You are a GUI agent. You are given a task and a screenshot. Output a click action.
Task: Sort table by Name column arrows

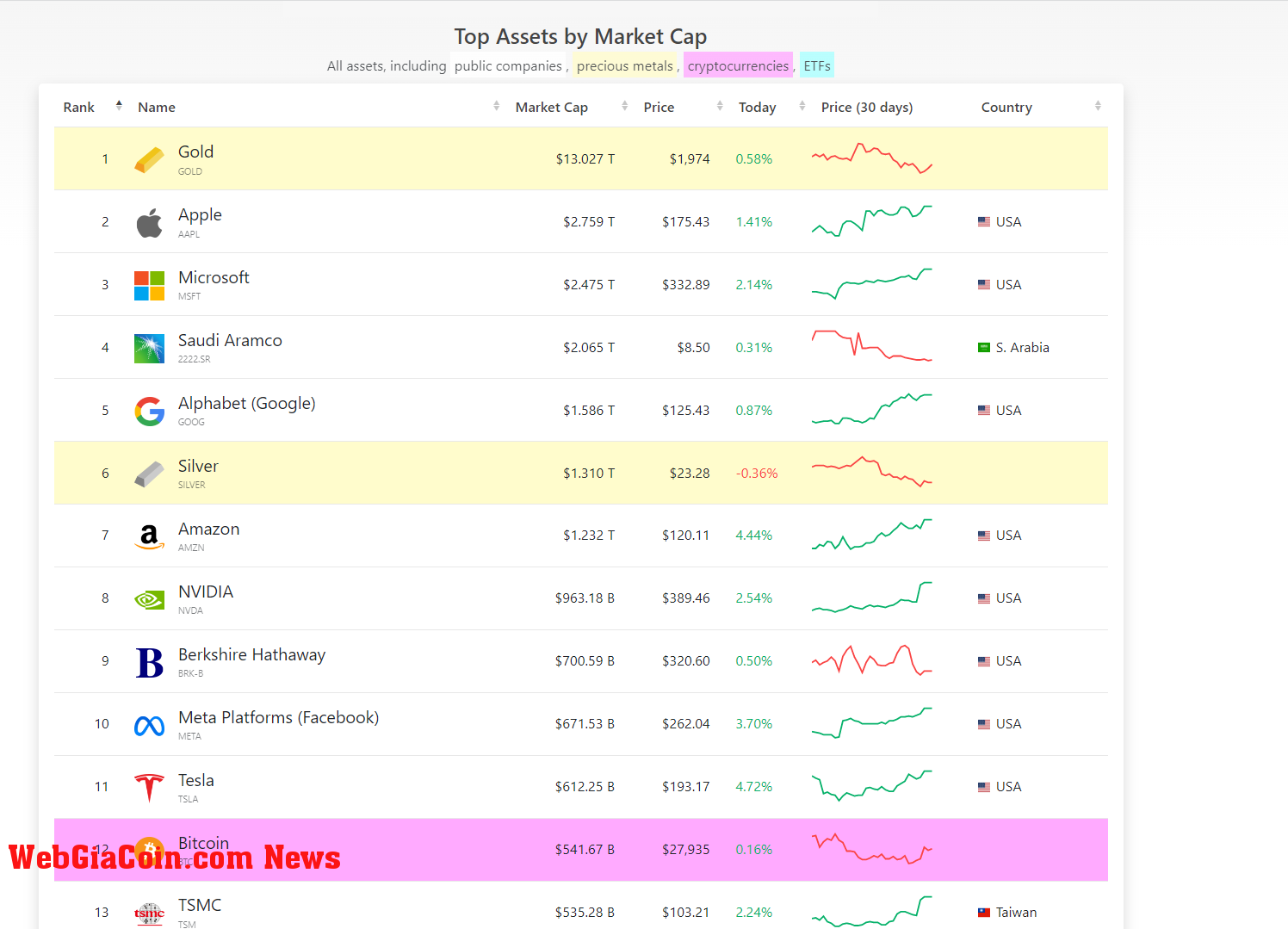pyautogui.click(x=497, y=106)
